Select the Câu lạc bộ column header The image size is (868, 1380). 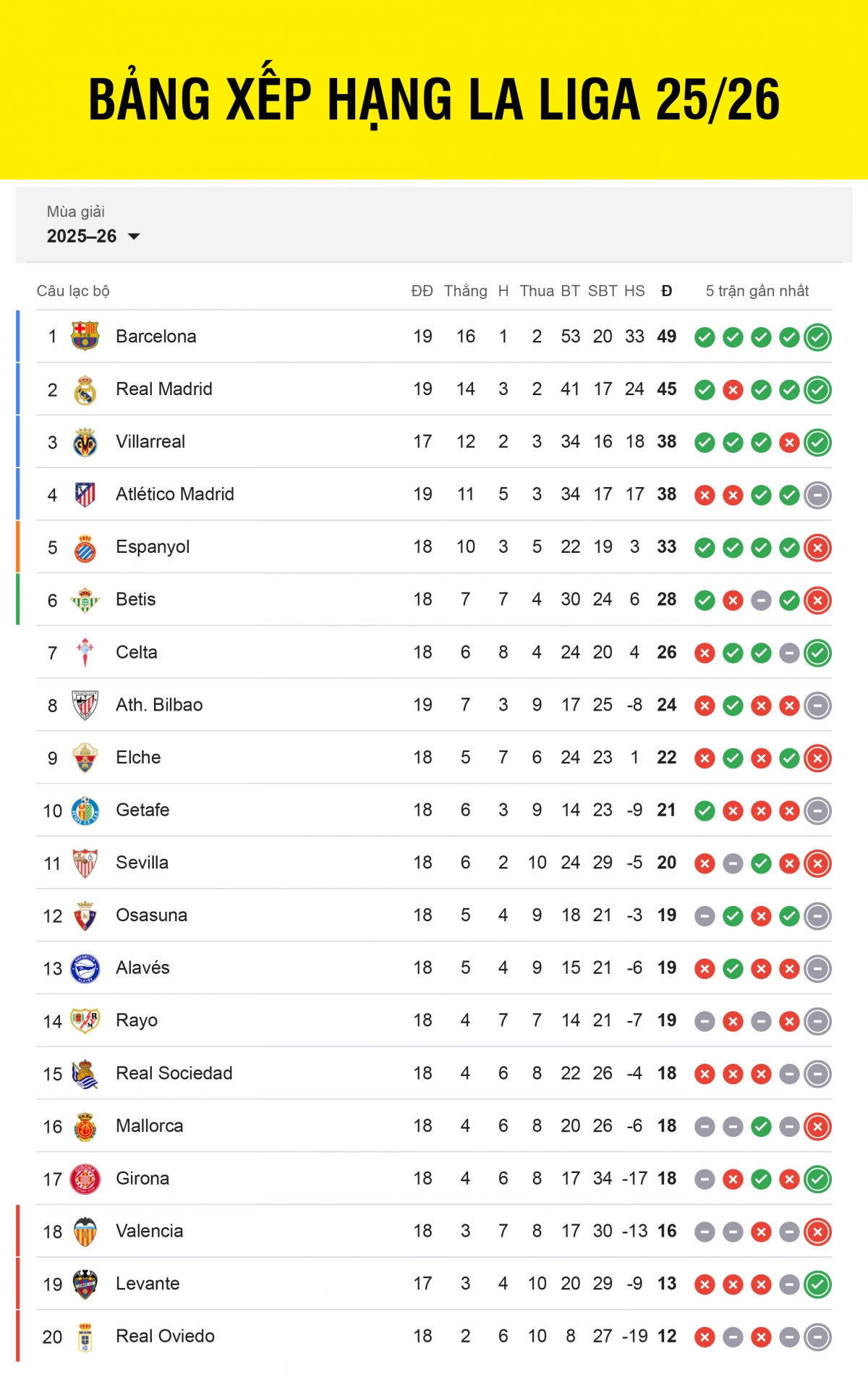click(73, 291)
